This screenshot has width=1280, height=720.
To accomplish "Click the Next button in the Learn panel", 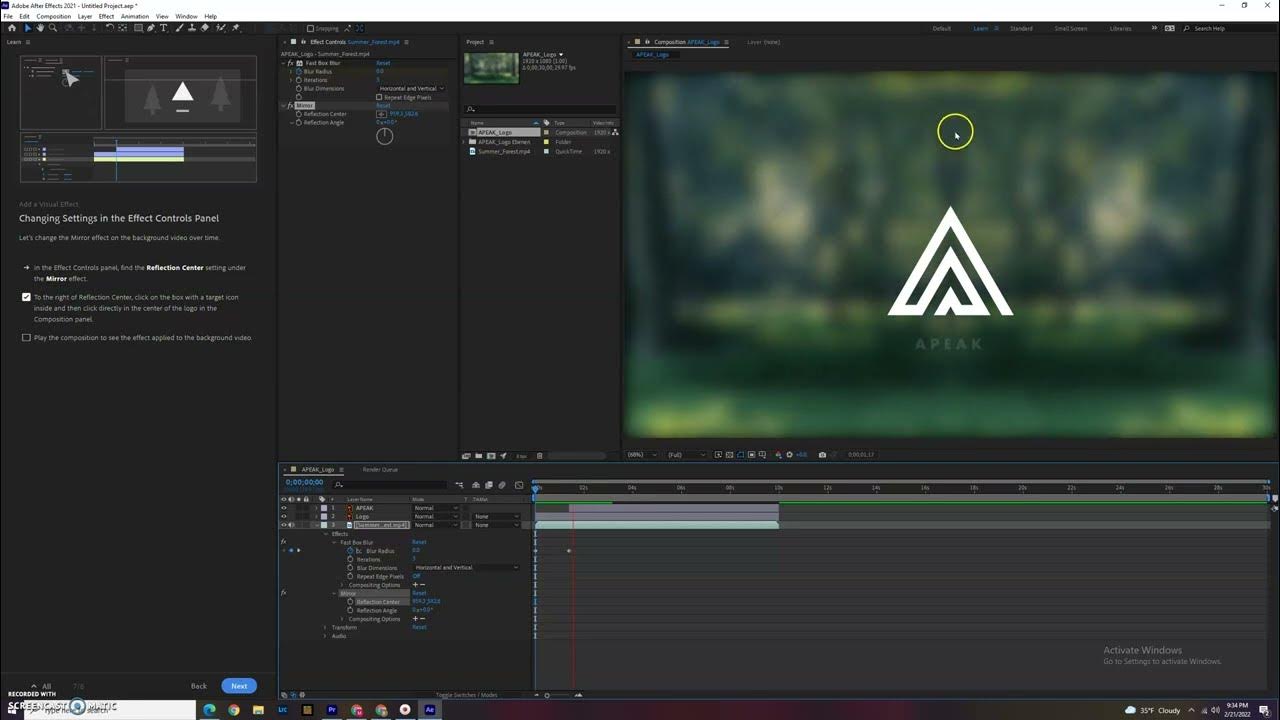I will pyautogui.click(x=238, y=686).
